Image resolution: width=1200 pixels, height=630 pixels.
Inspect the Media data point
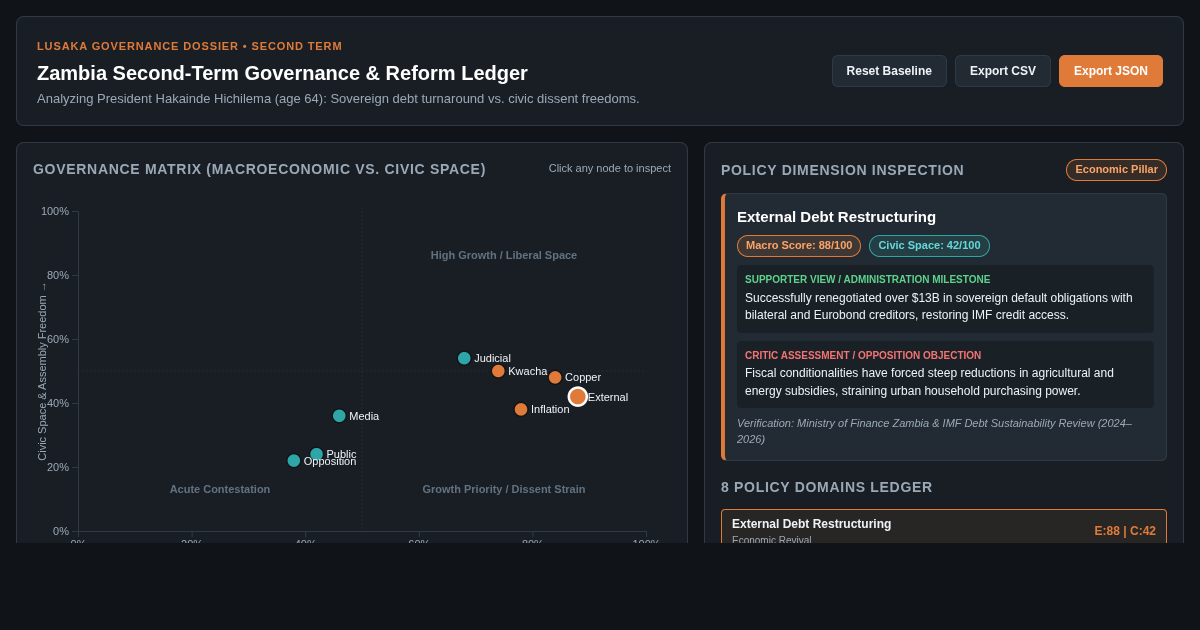339,416
